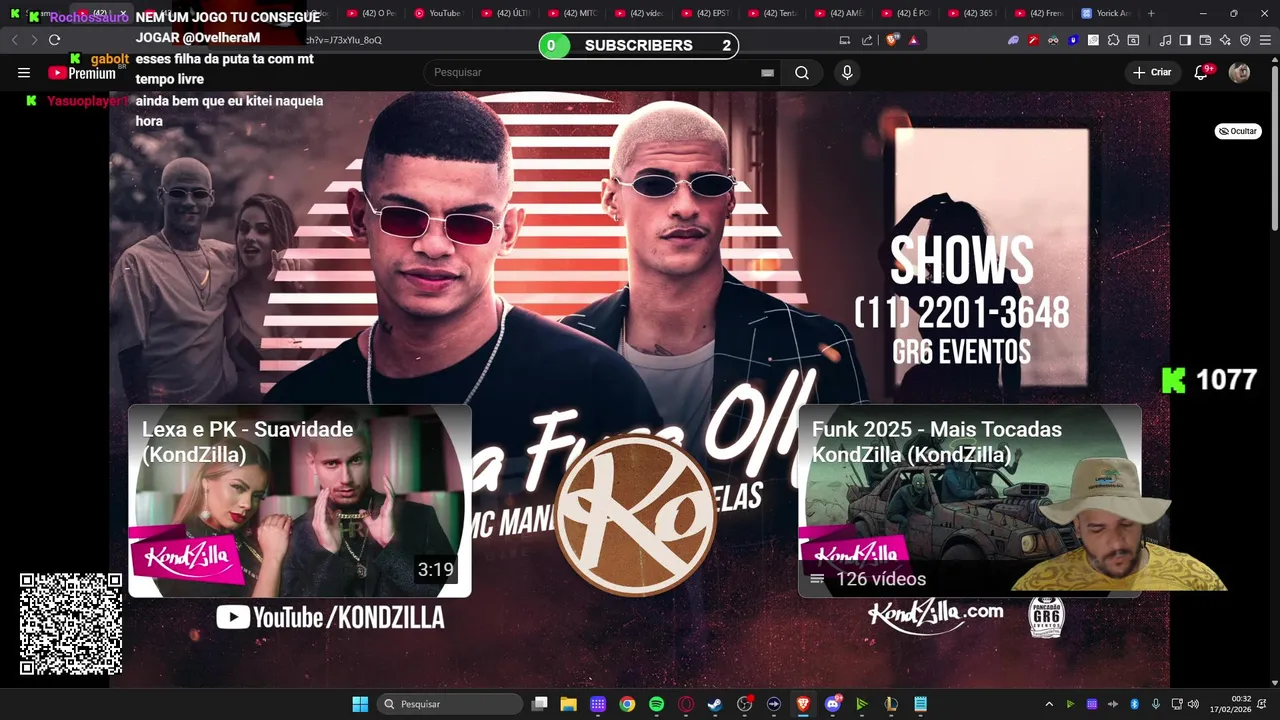
Task: Open the Brave VPN shield icon
Action: [1245, 40]
